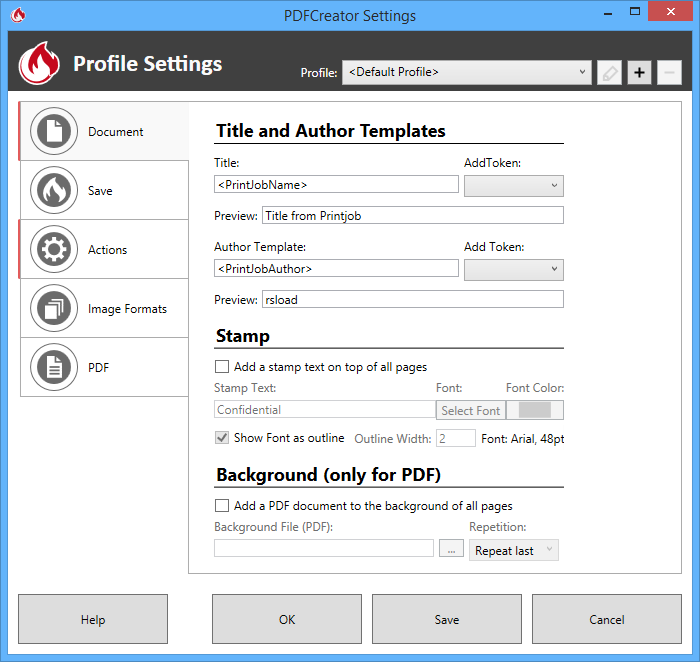Switch to the PDF tab
700x662 pixels.
pos(104,367)
